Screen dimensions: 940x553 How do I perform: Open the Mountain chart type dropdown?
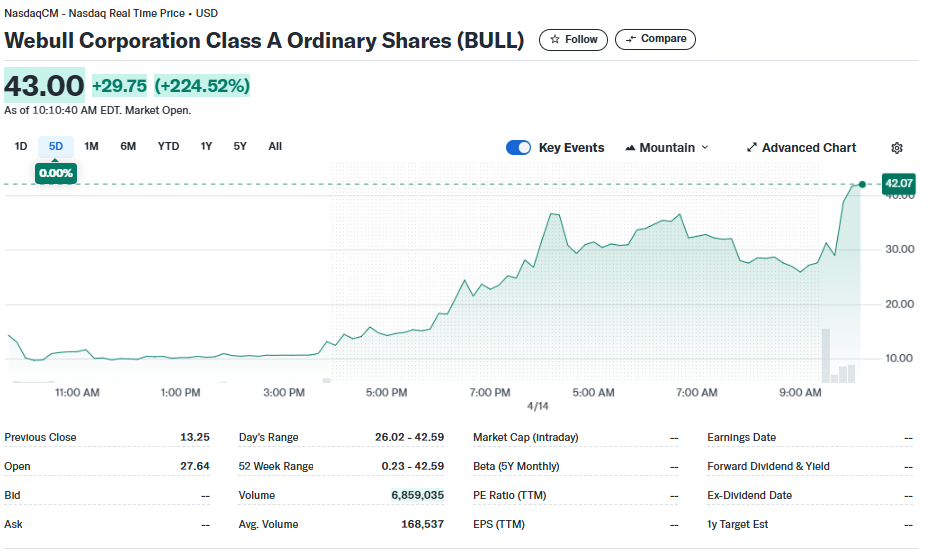[x=667, y=148]
